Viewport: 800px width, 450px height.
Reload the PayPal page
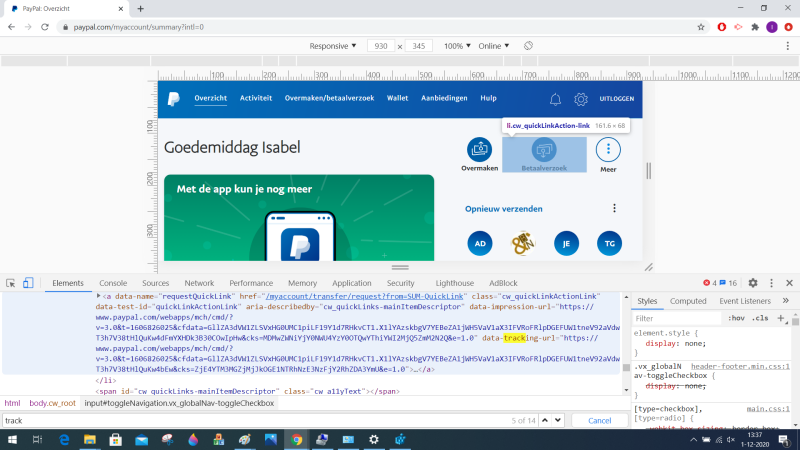45,27
